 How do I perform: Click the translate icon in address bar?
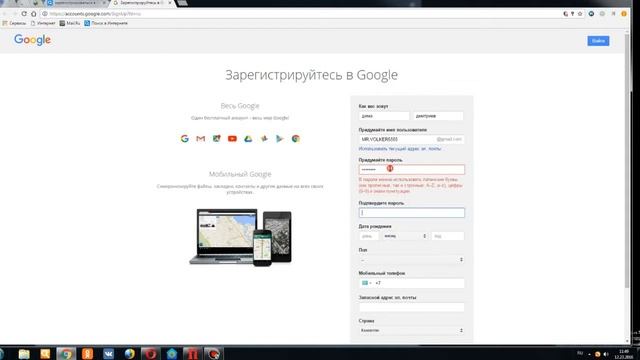coord(566,14)
